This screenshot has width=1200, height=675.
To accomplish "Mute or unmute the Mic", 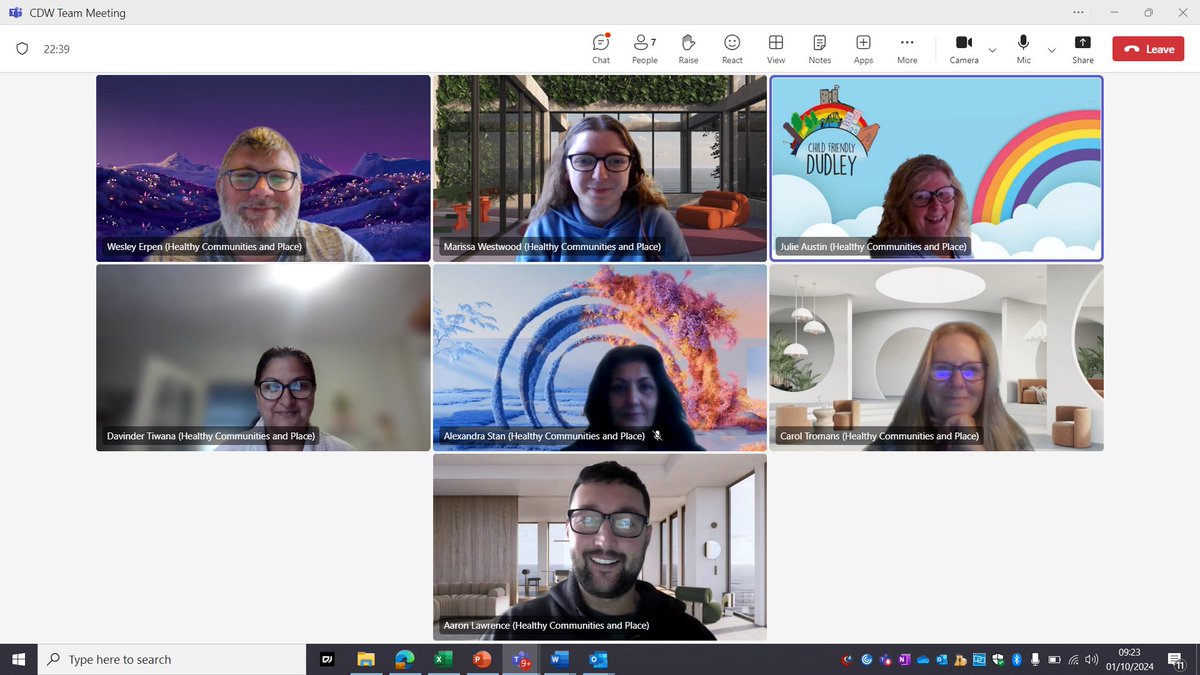I will coord(1023,49).
